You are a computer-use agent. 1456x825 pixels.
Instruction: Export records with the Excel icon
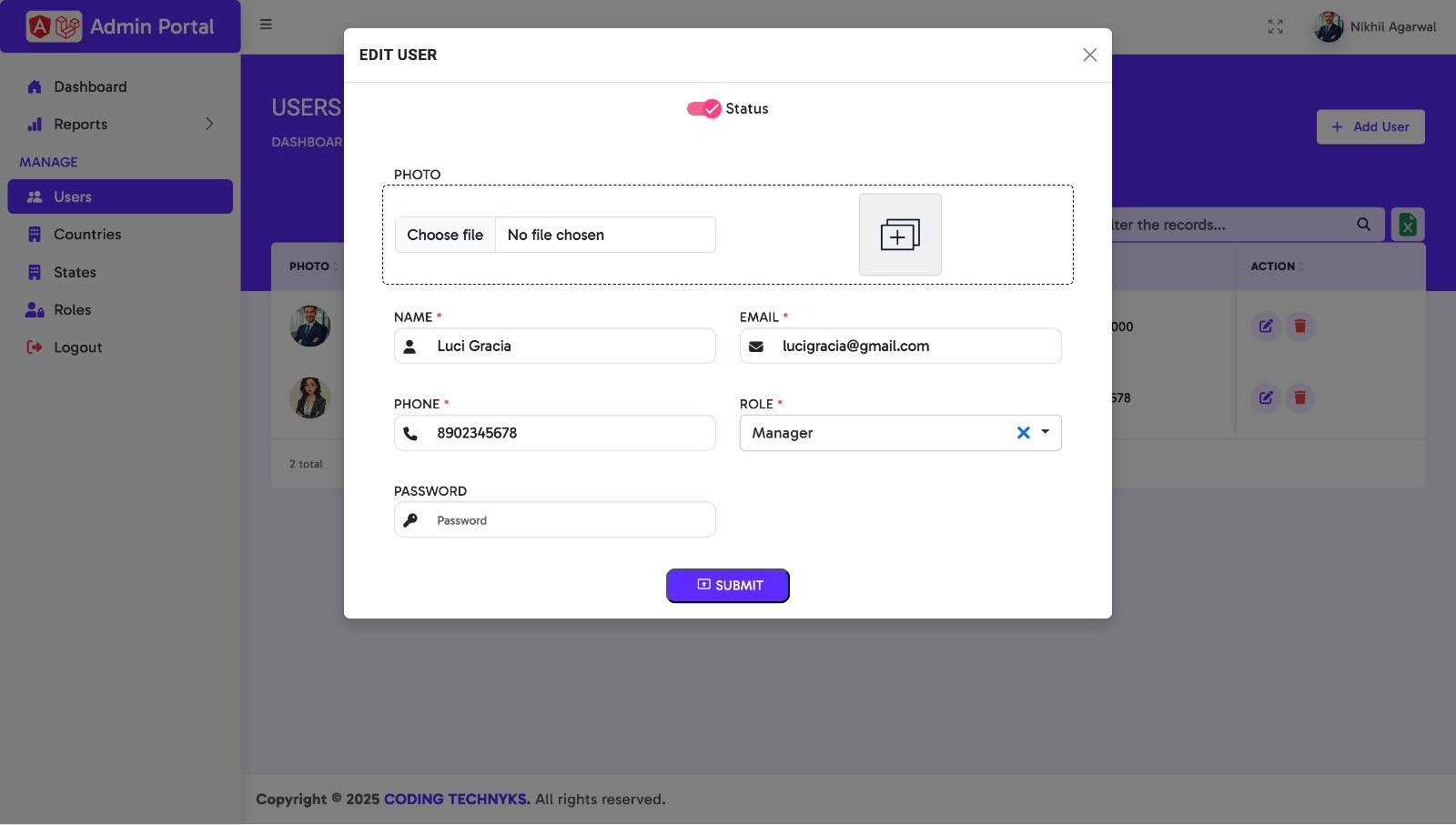point(1408,225)
